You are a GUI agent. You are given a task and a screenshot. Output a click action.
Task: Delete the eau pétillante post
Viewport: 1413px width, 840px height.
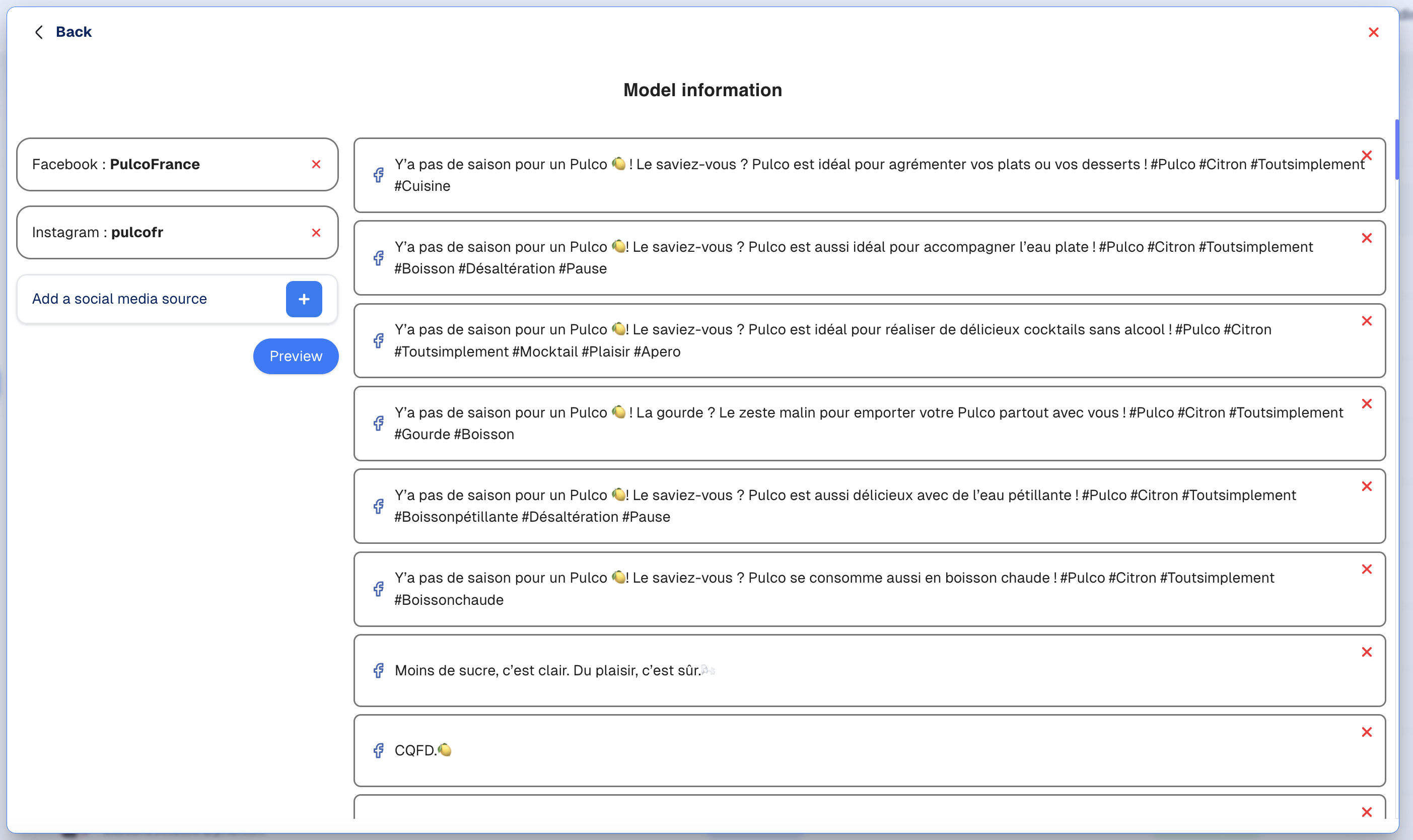coord(1367,486)
